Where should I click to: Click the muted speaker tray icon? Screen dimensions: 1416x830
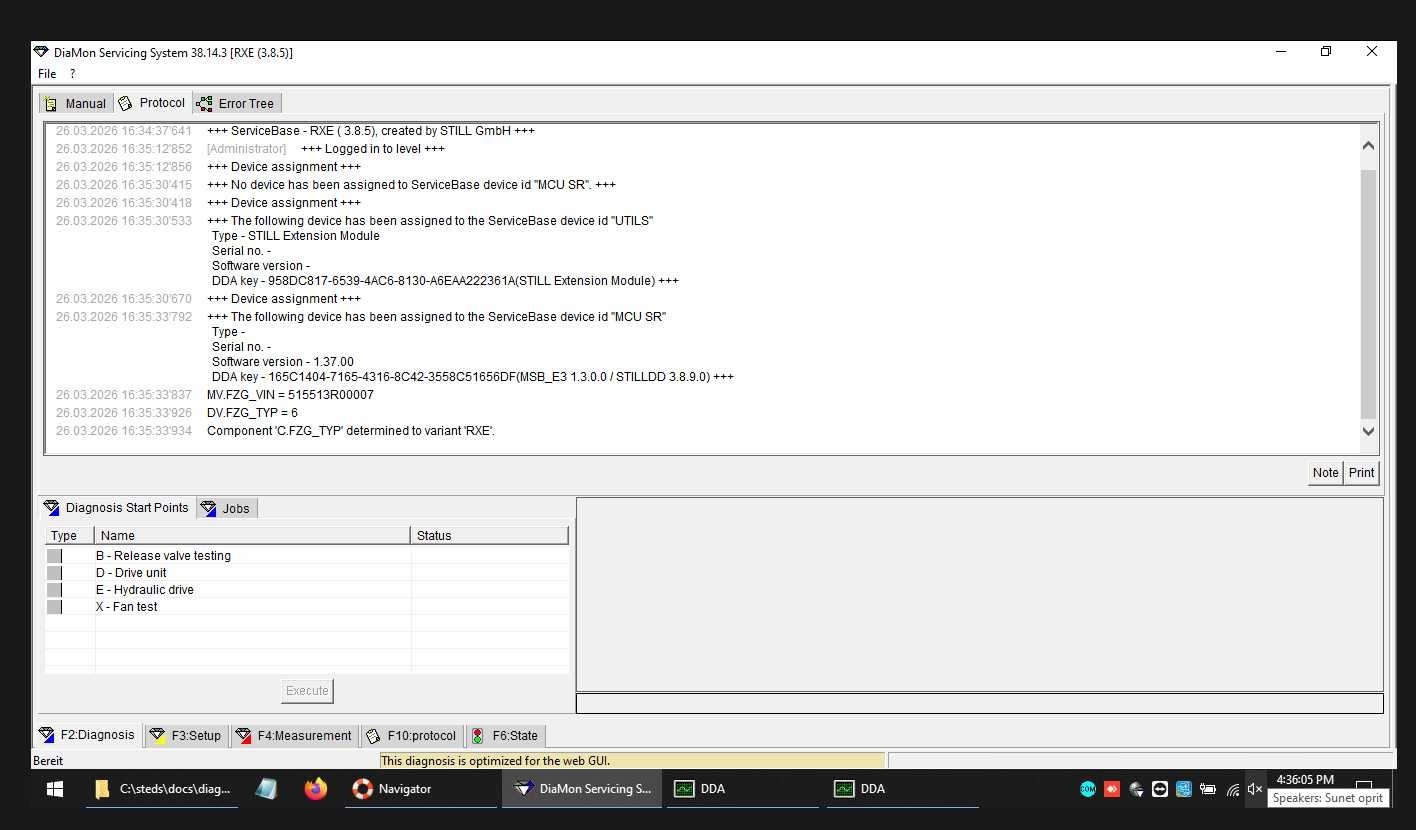(1255, 789)
